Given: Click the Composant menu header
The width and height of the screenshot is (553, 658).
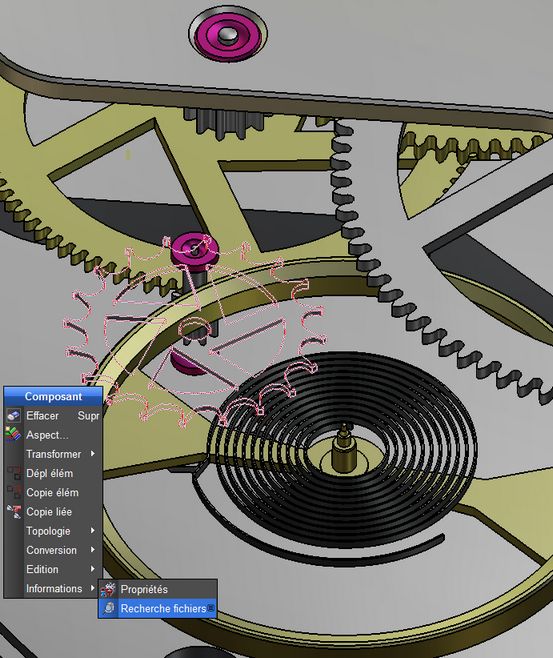Looking at the screenshot, I should (53, 396).
